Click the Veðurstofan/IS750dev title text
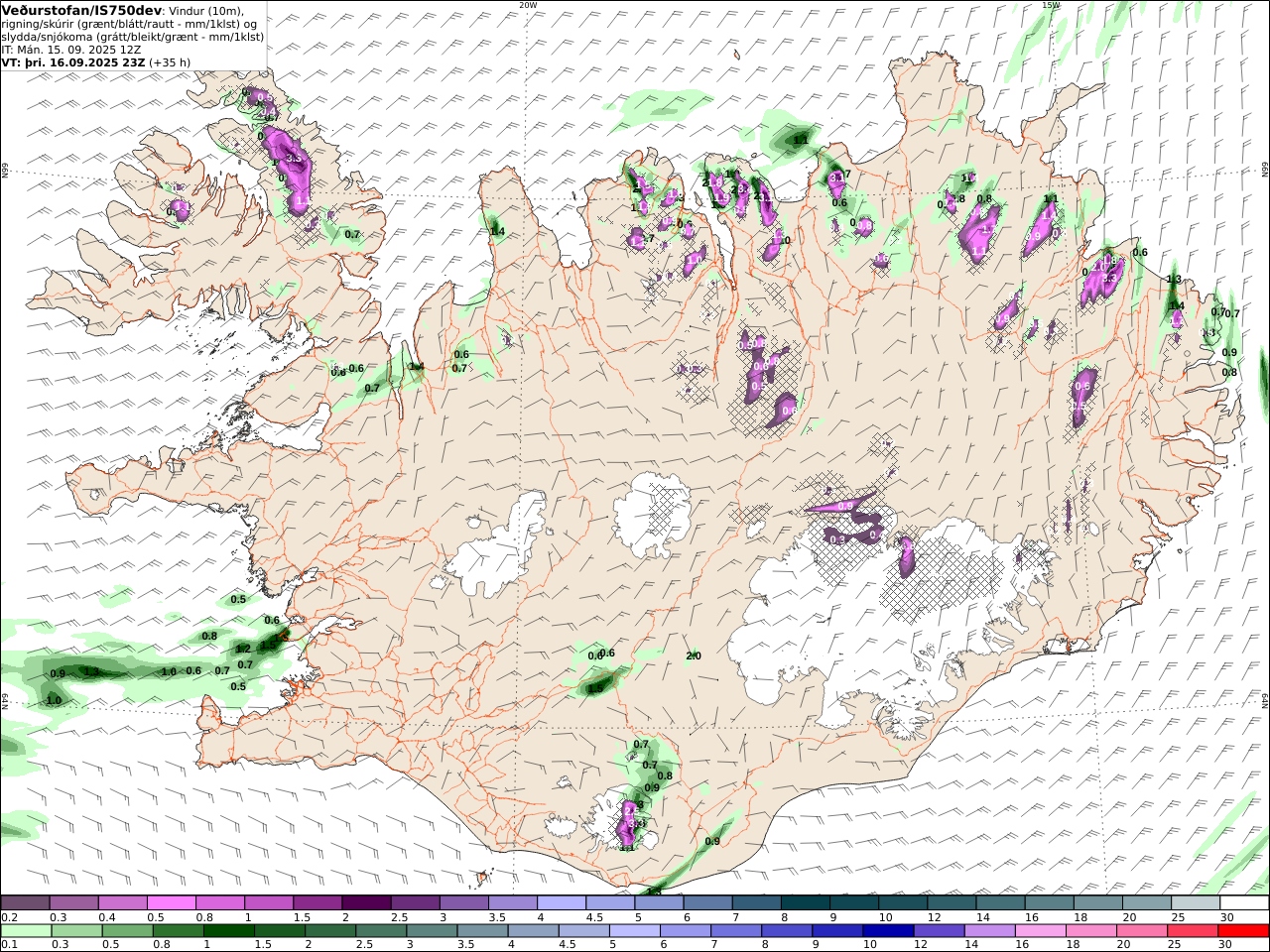The height and width of the screenshot is (952, 1270). (x=83, y=10)
